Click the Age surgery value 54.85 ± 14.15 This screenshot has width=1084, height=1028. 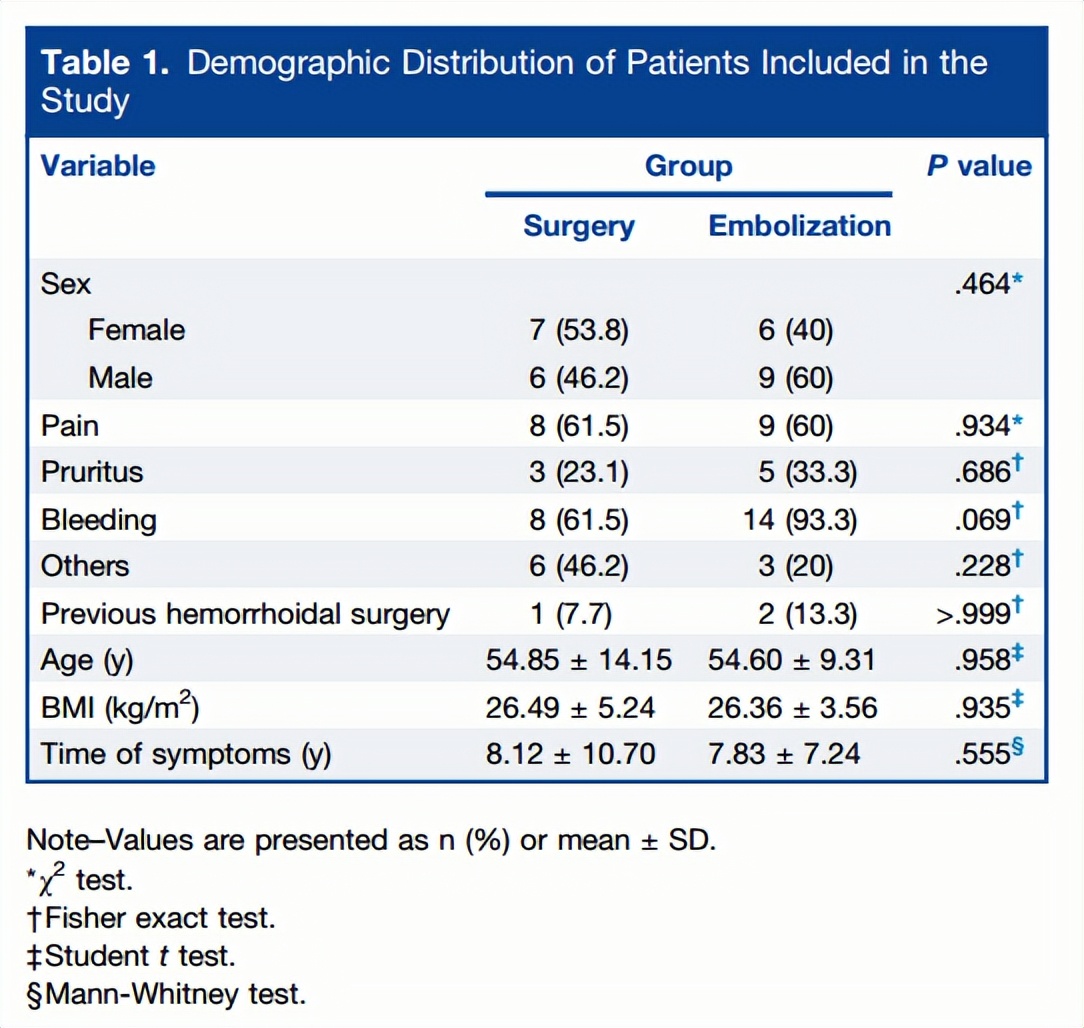pos(579,660)
